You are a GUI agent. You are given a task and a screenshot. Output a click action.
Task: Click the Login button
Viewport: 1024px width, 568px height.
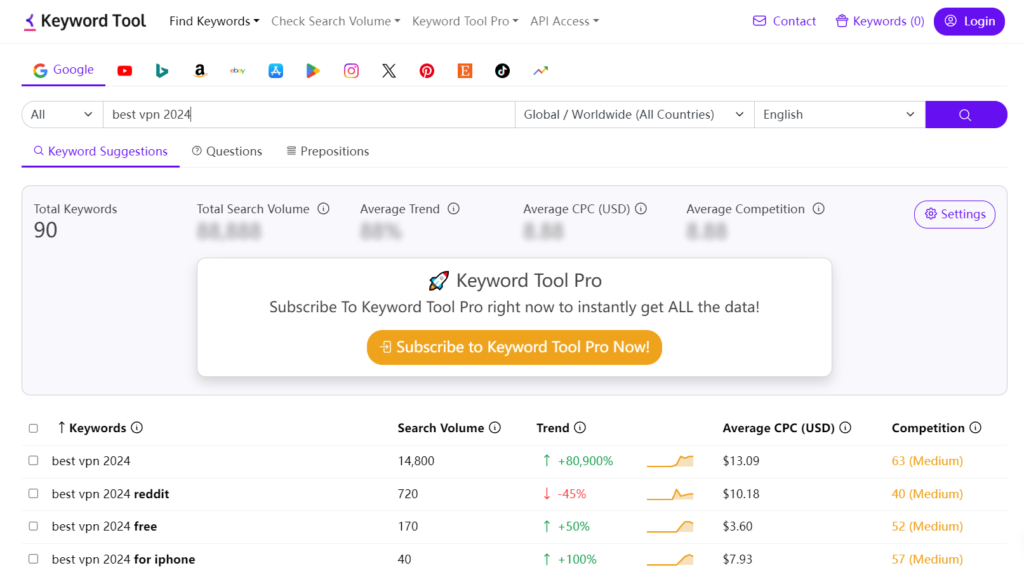(969, 22)
